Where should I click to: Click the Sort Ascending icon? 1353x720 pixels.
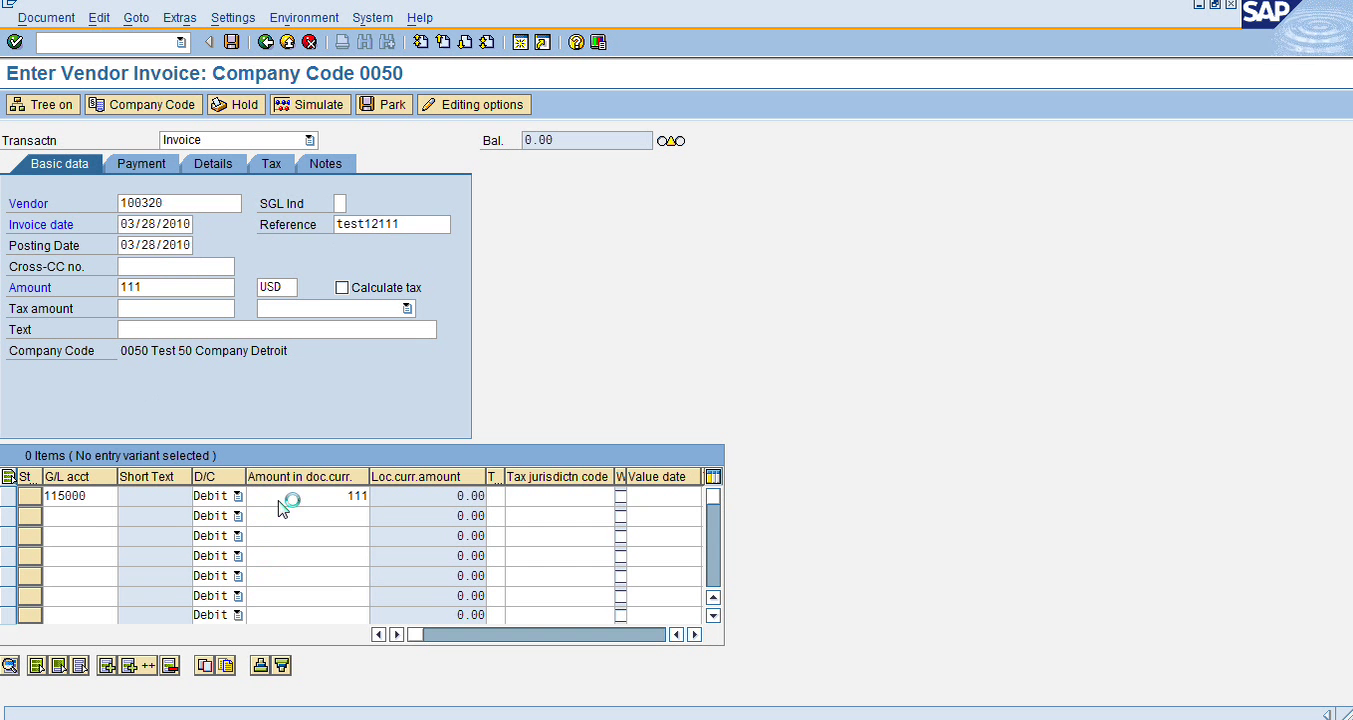(x=260, y=665)
